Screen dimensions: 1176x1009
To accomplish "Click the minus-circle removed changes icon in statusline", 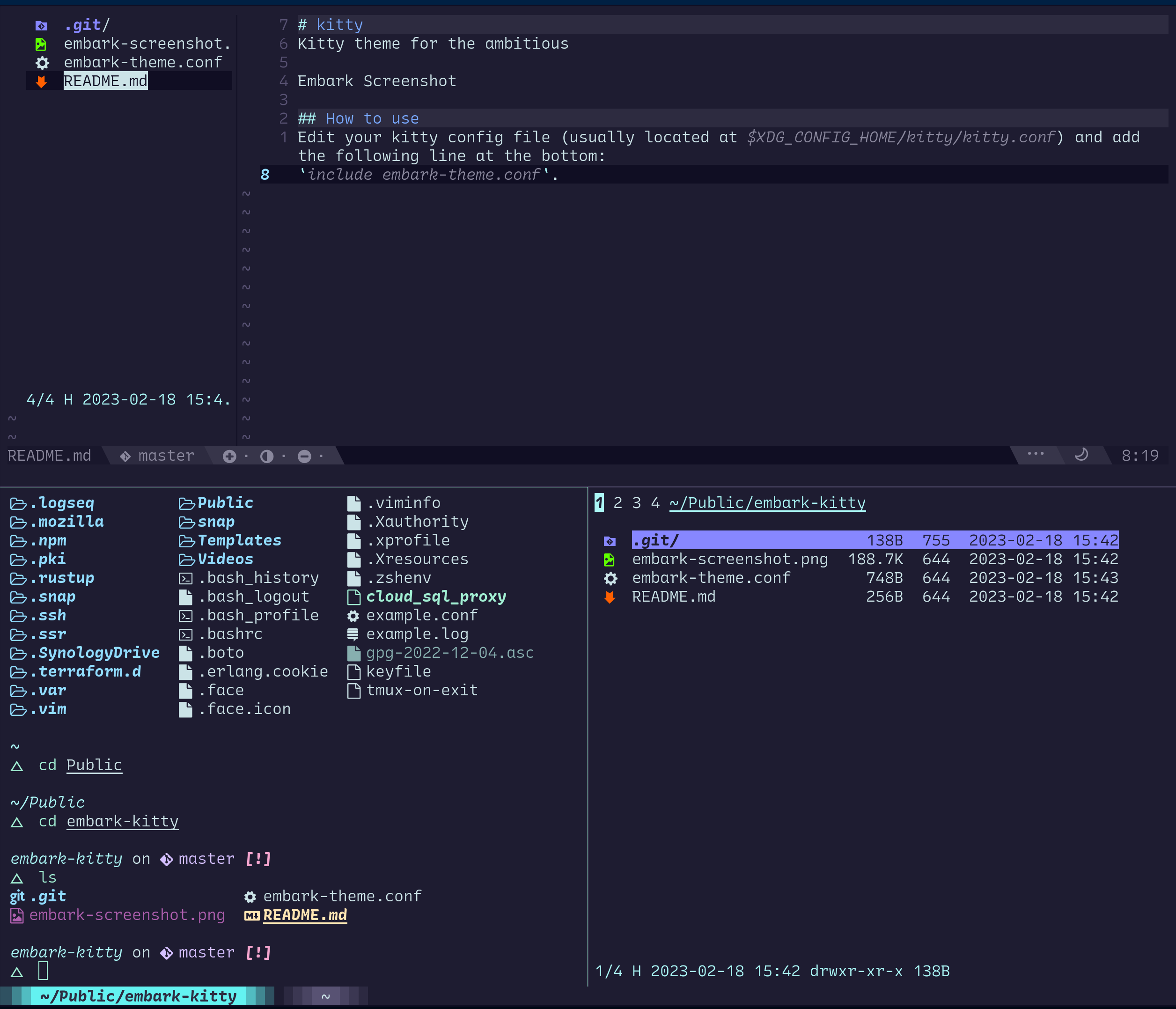I will tap(304, 456).
